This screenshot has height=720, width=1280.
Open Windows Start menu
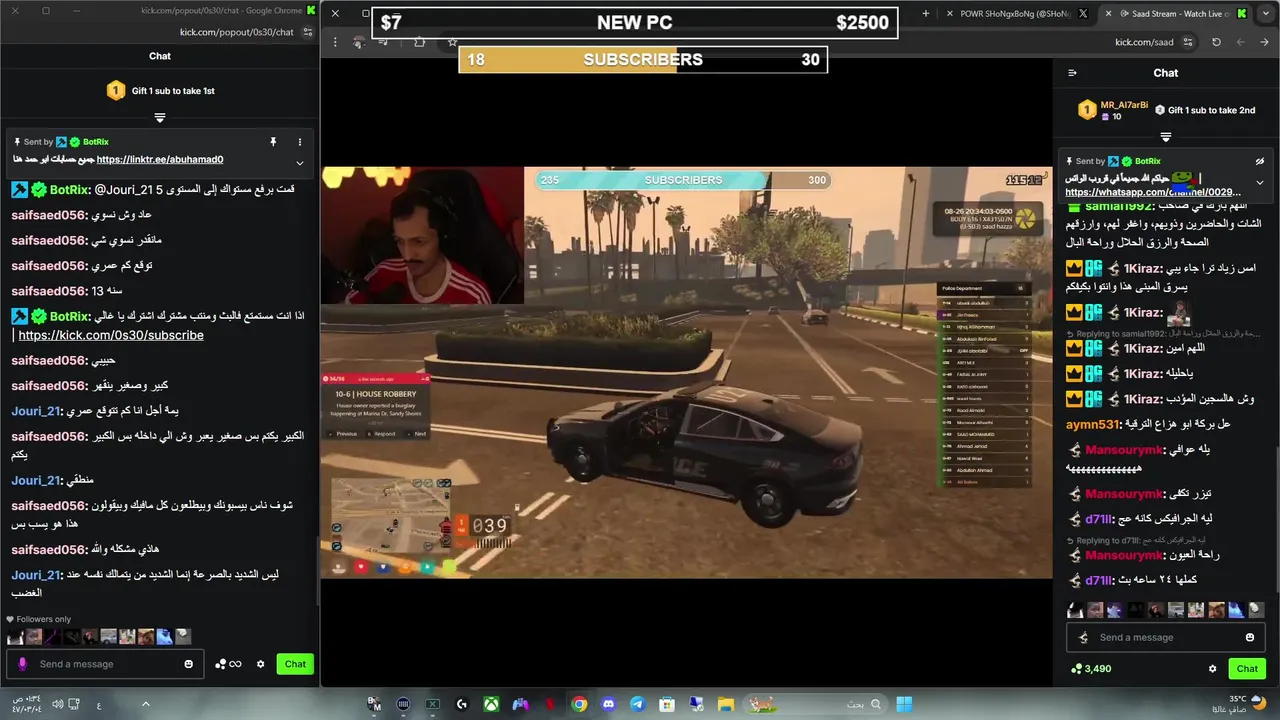click(904, 704)
